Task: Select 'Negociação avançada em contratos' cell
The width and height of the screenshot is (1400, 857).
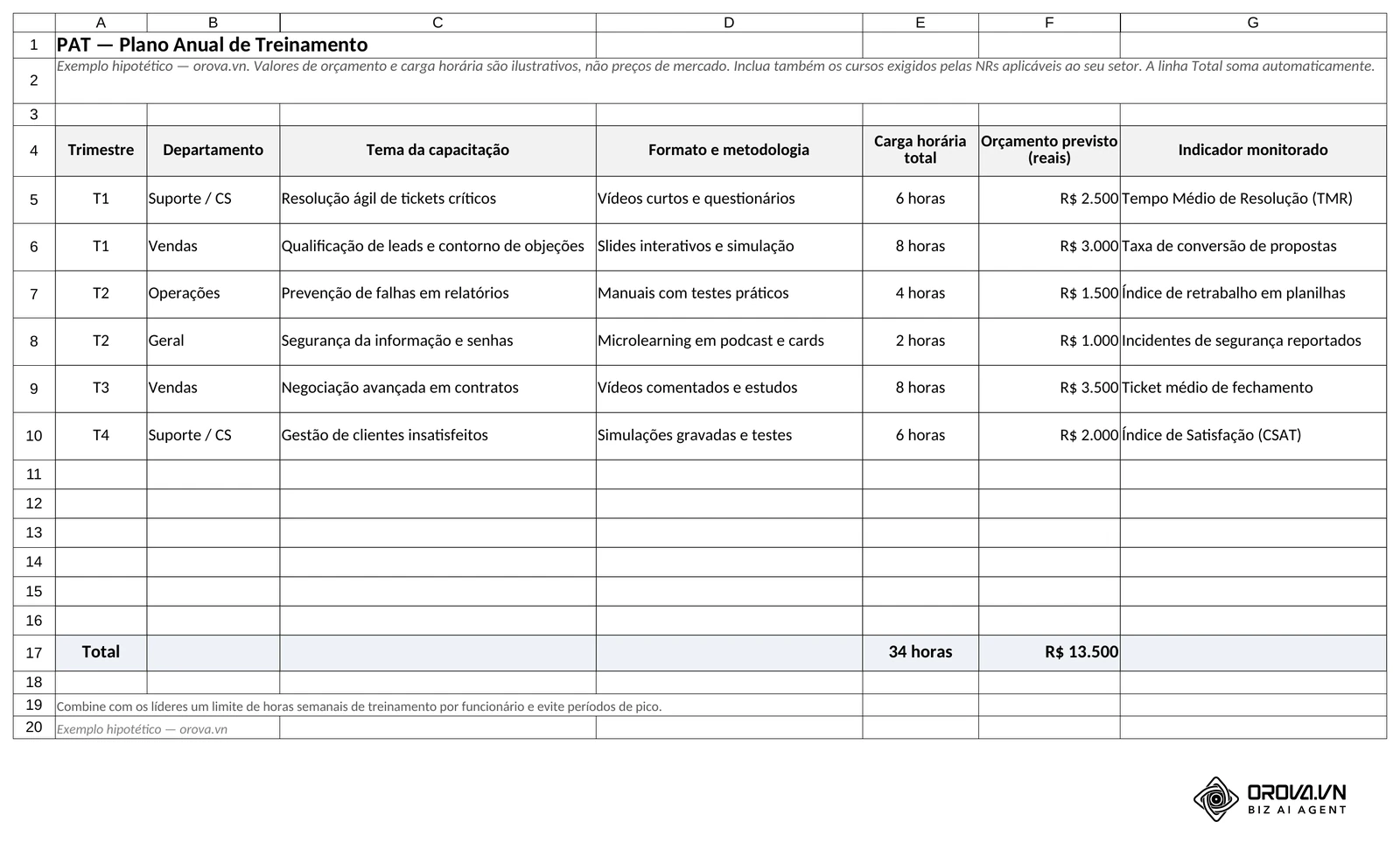Action: 437,389
